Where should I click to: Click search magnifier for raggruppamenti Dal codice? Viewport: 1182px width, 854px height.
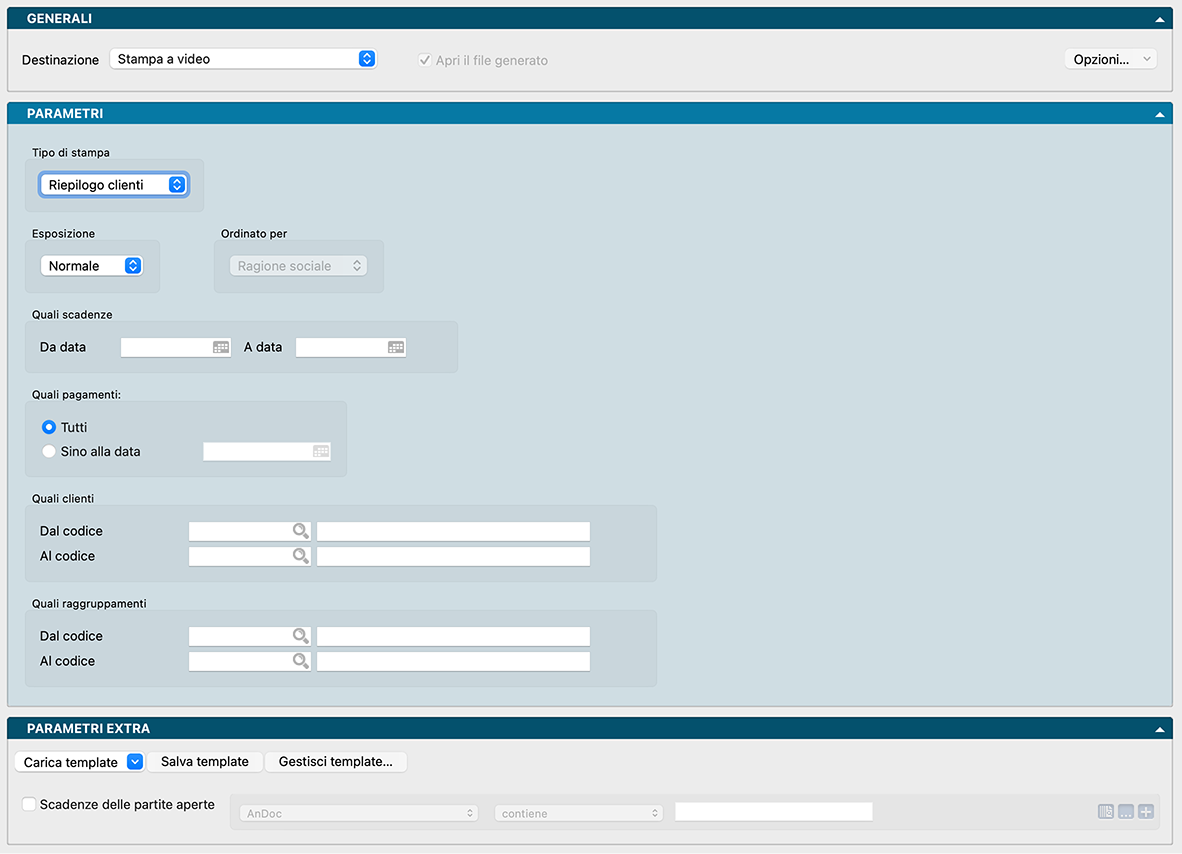pos(300,636)
